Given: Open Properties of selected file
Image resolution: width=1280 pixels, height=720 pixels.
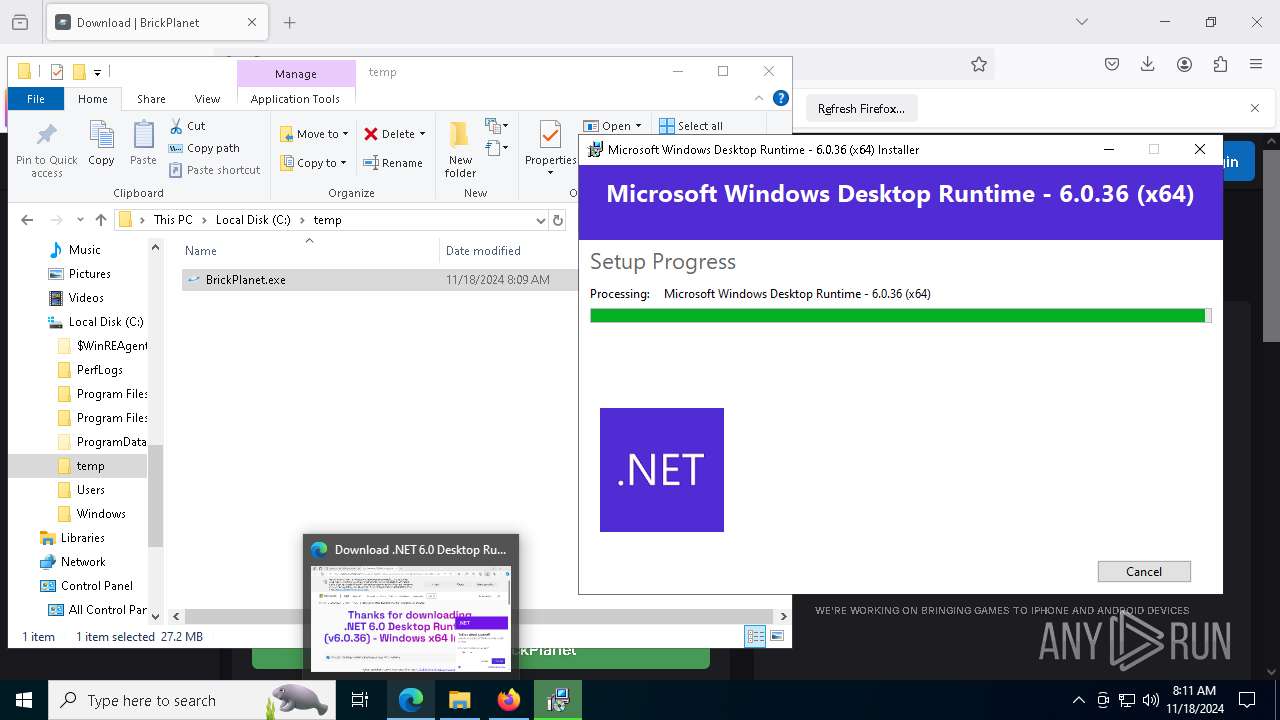Looking at the screenshot, I should [x=550, y=147].
